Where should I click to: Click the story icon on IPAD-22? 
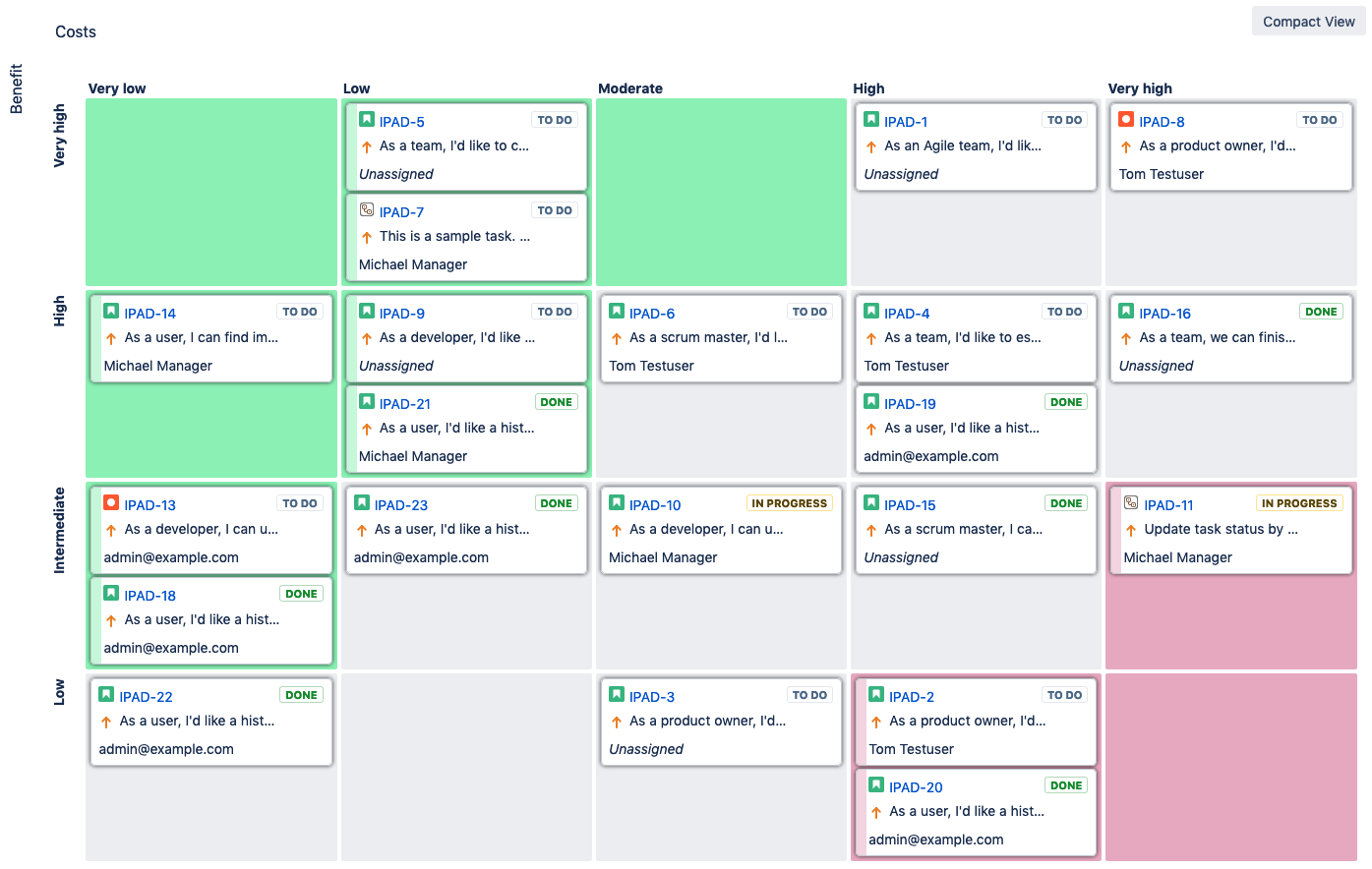tap(106, 695)
